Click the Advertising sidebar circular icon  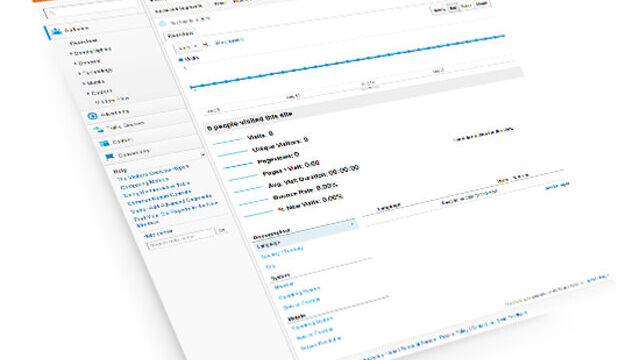click(92, 116)
